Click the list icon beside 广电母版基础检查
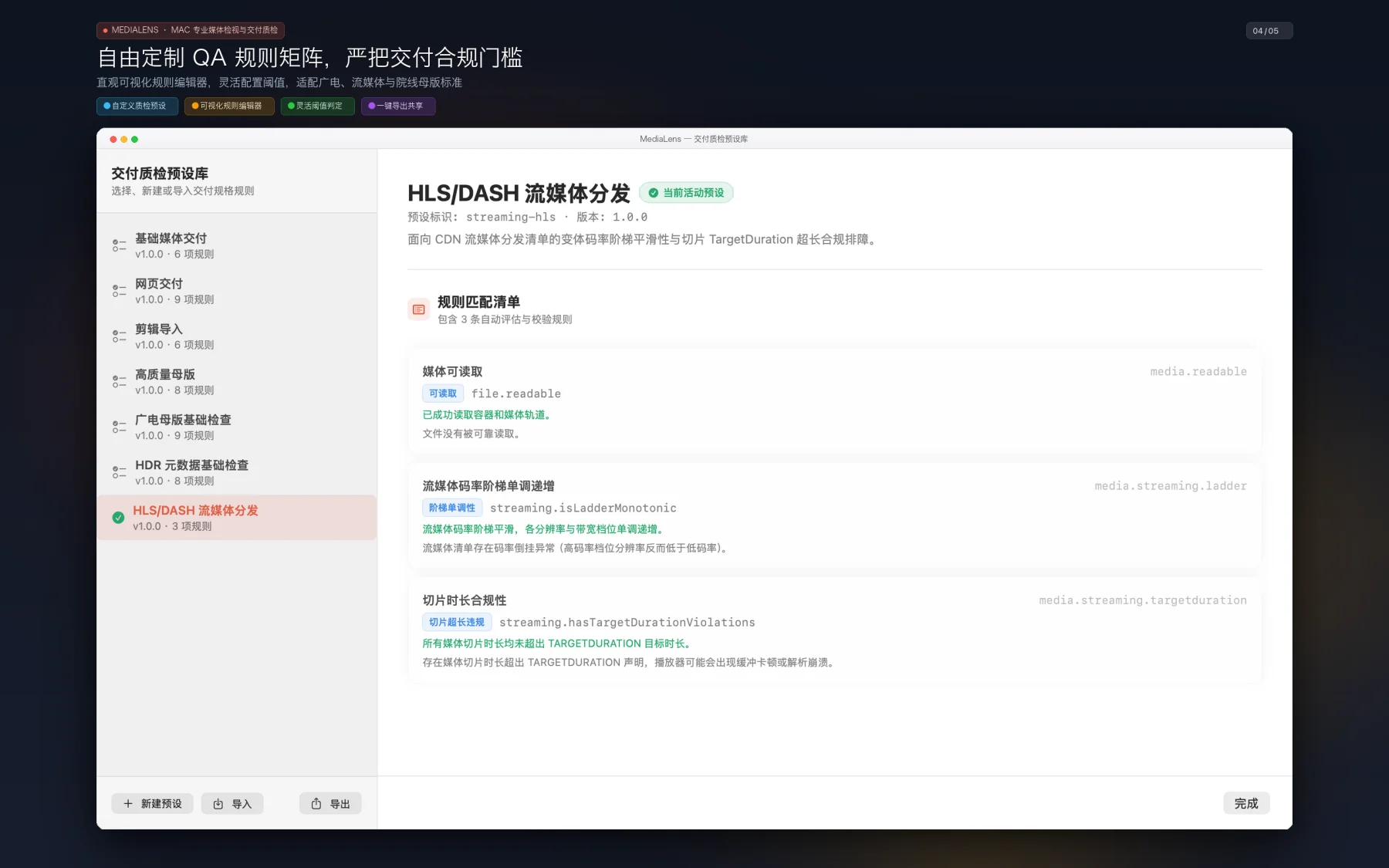Image resolution: width=1389 pixels, height=868 pixels. pyautogui.click(x=119, y=427)
